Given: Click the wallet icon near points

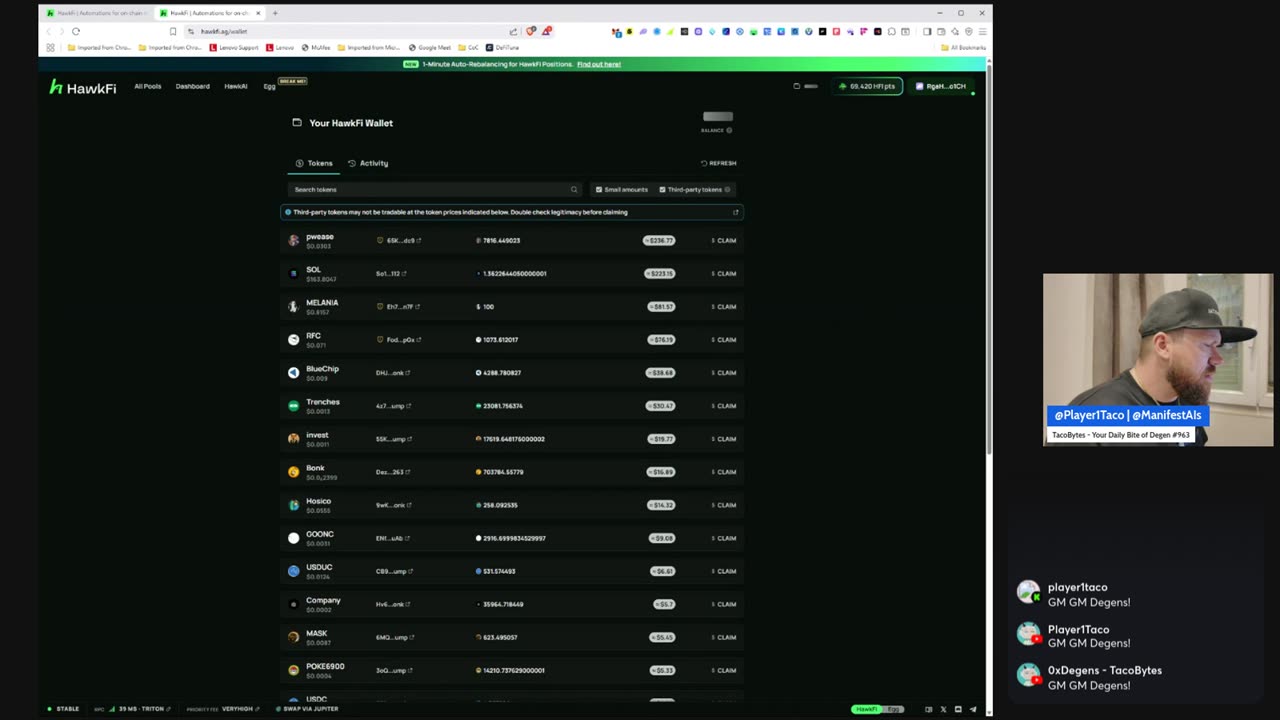Looking at the screenshot, I should click(x=797, y=86).
